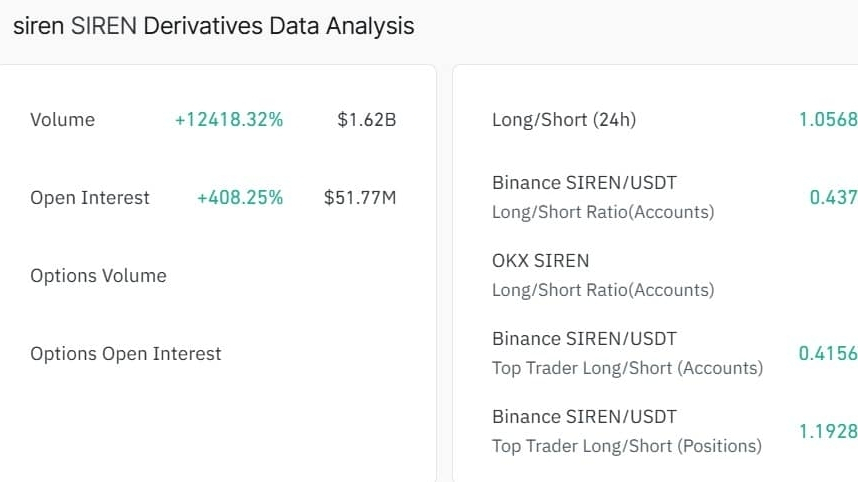Select the 1.0568 long/short ratio value
The image size is (858, 482).
click(x=827, y=120)
